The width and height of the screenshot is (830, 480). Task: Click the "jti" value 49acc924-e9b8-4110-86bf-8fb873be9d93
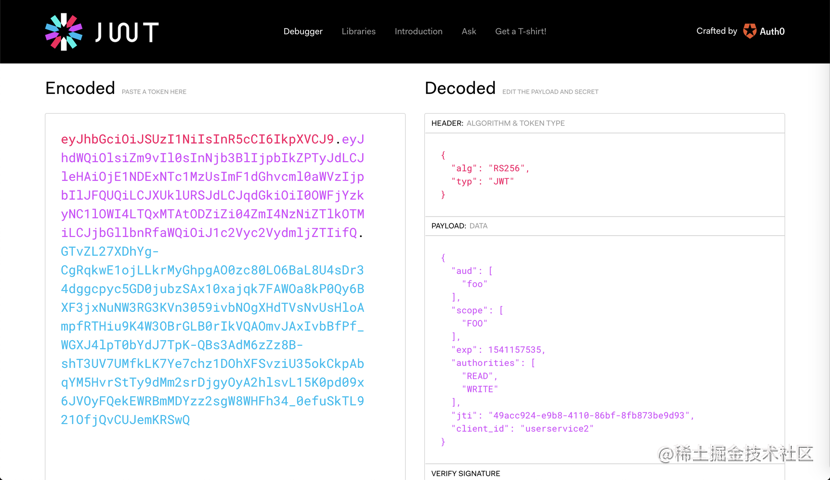click(x=589, y=415)
